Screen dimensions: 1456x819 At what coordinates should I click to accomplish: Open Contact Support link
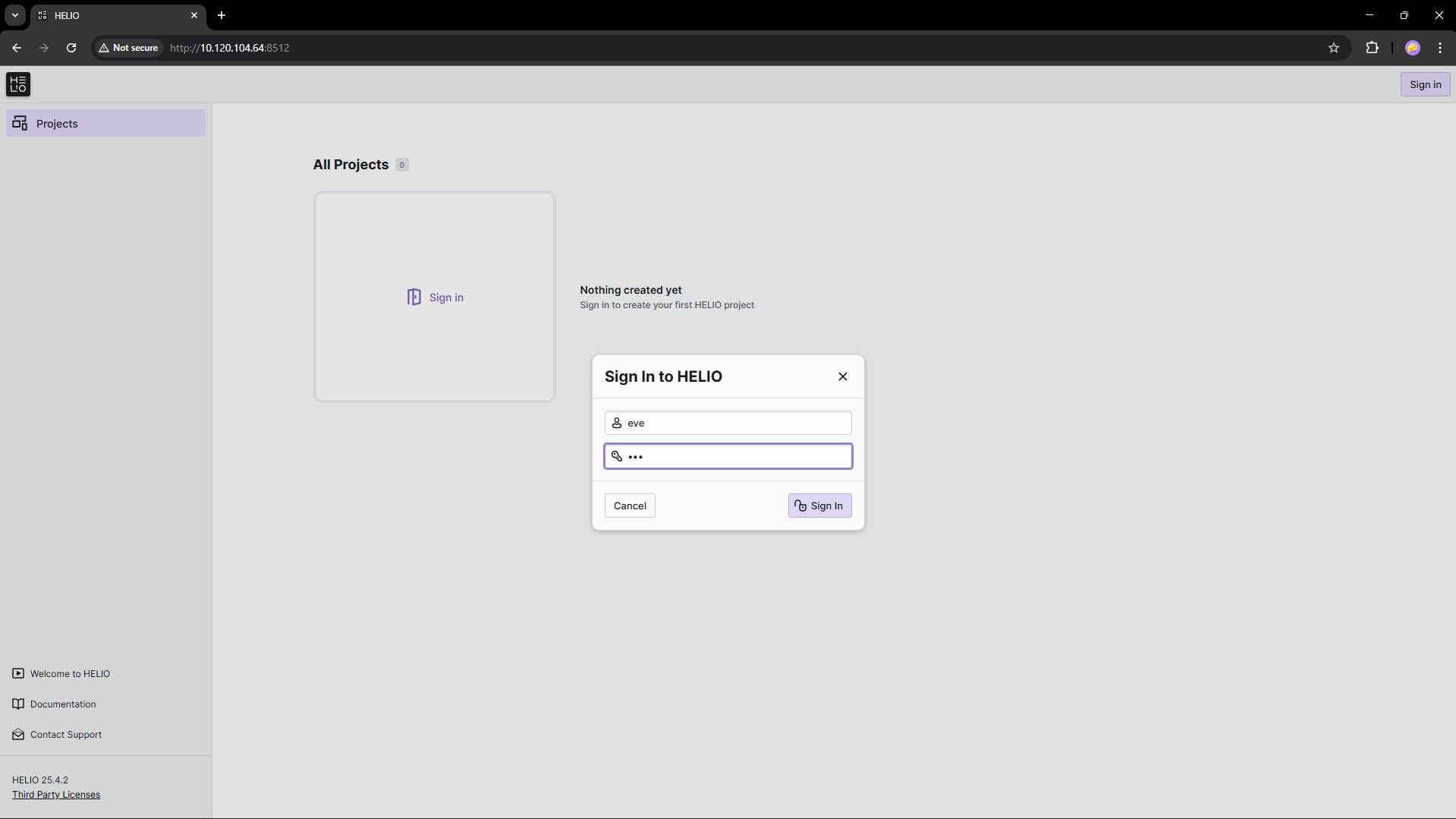pos(66,734)
